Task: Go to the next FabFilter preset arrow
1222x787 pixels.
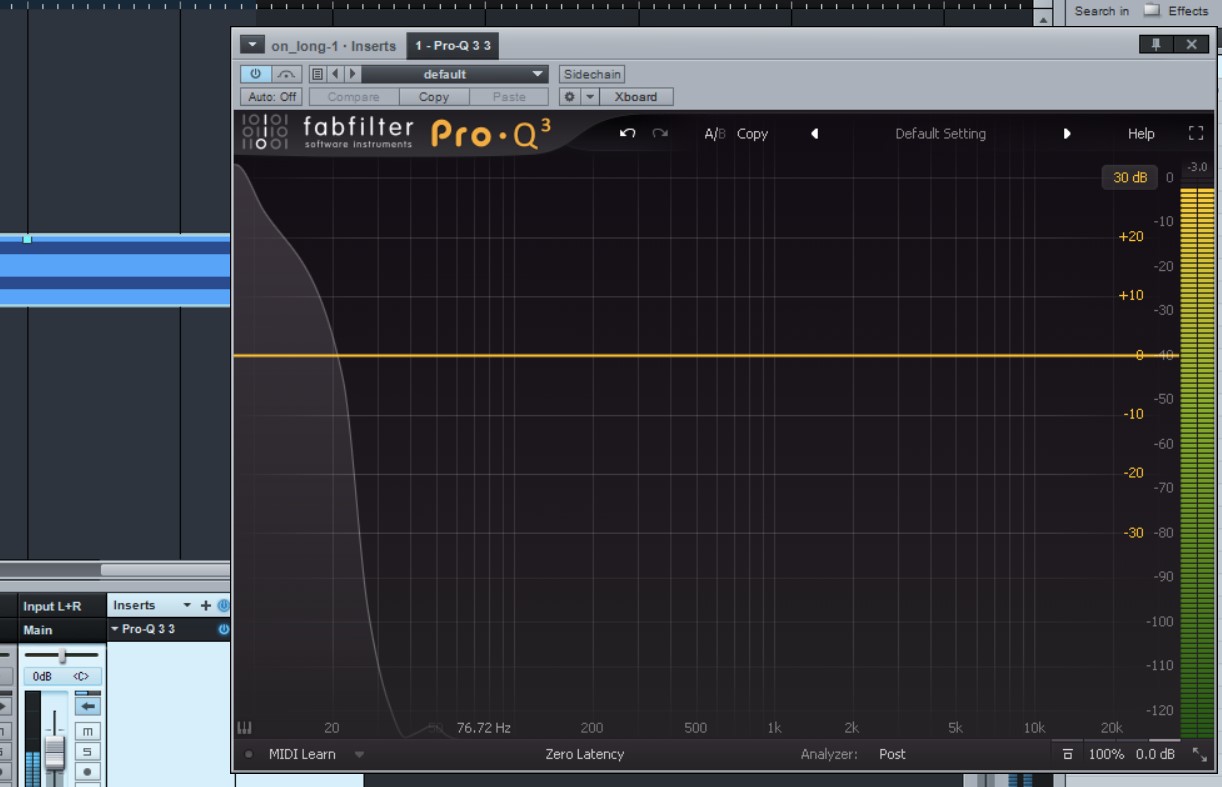Action: 1067,133
